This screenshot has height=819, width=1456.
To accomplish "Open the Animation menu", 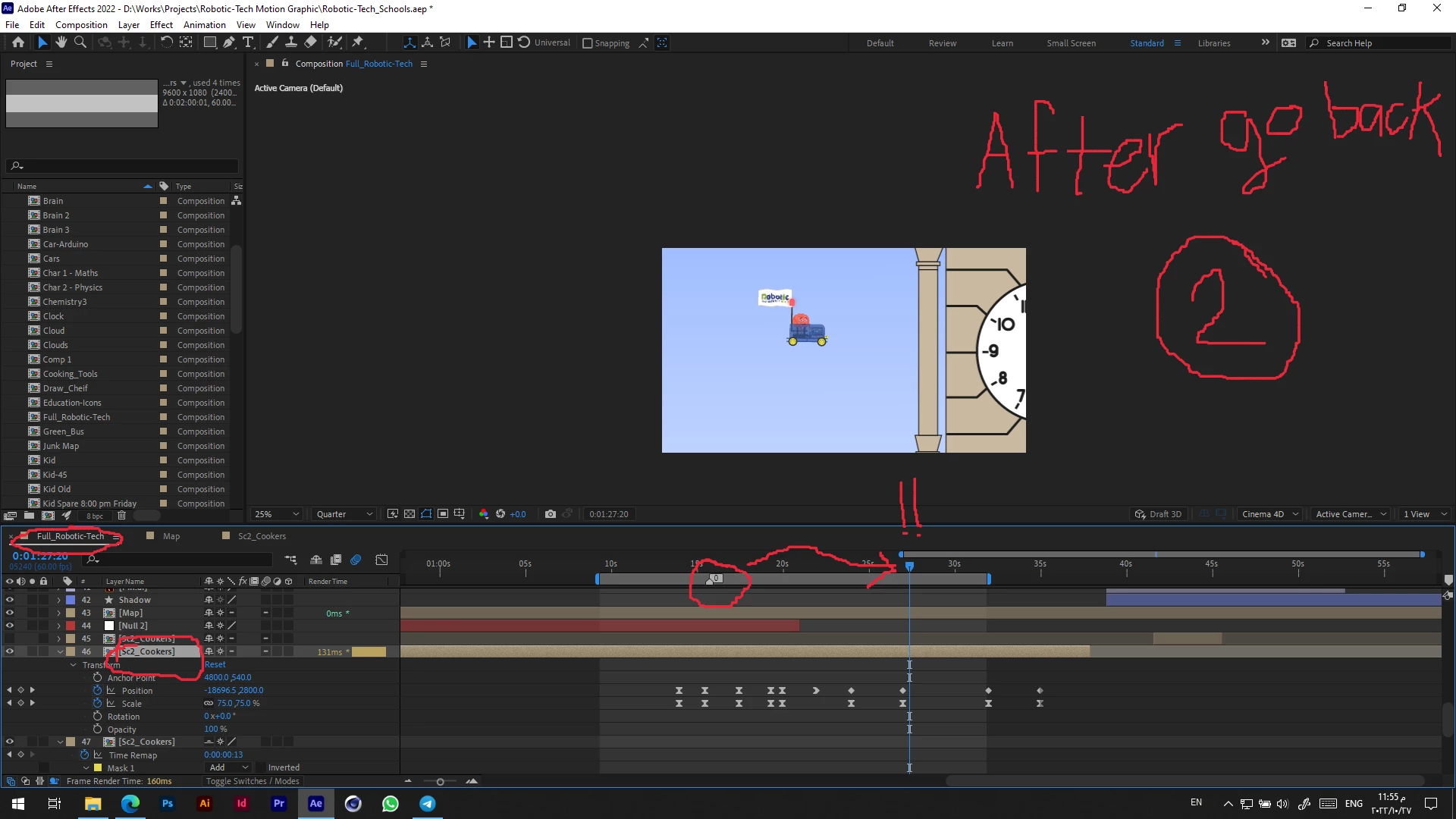I will click(204, 24).
